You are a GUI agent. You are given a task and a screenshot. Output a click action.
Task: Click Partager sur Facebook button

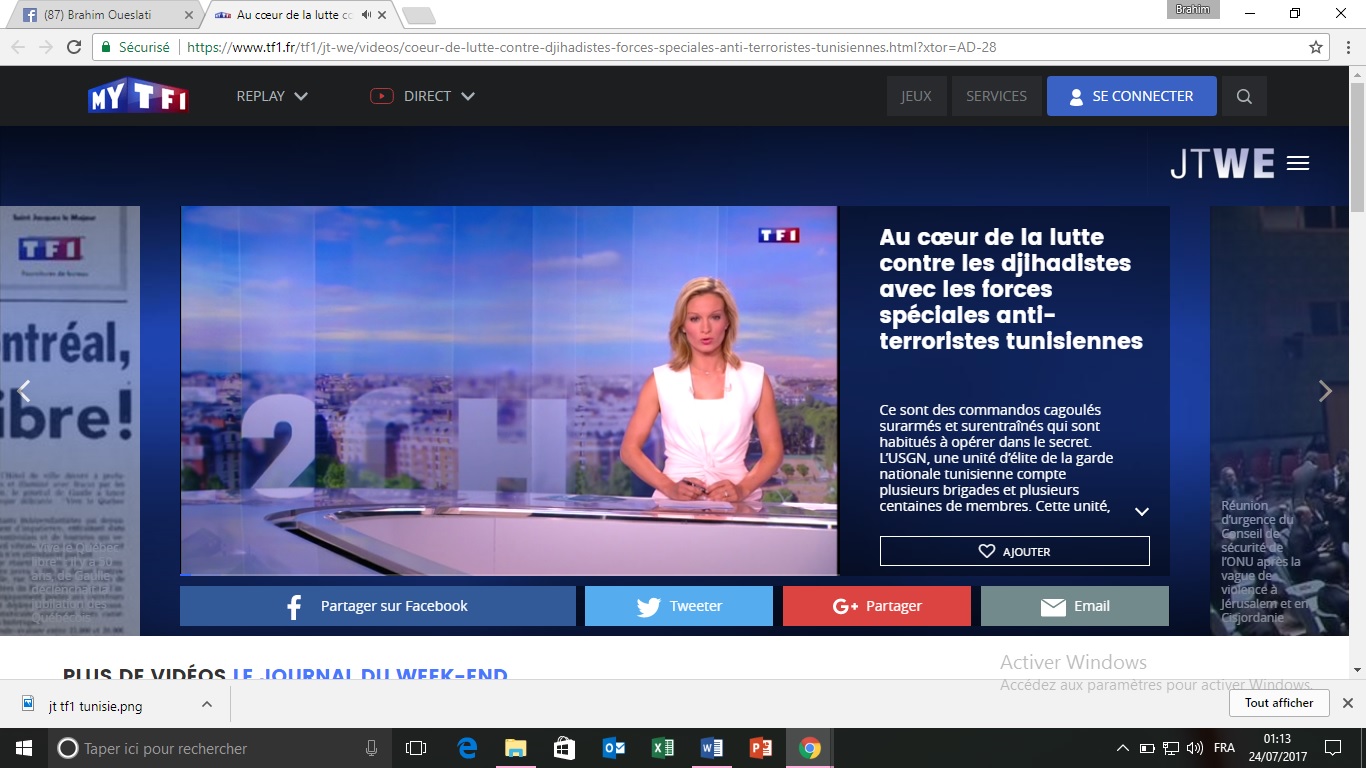click(x=377, y=606)
